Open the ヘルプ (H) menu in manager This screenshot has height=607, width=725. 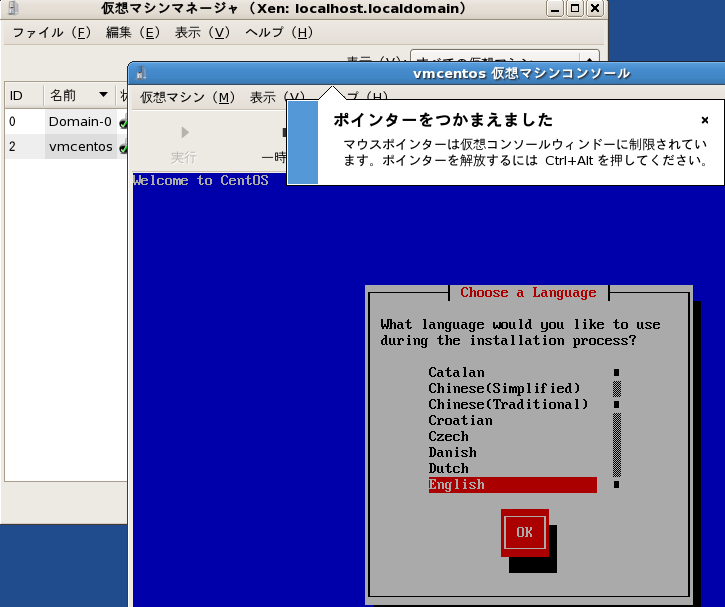(x=279, y=33)
